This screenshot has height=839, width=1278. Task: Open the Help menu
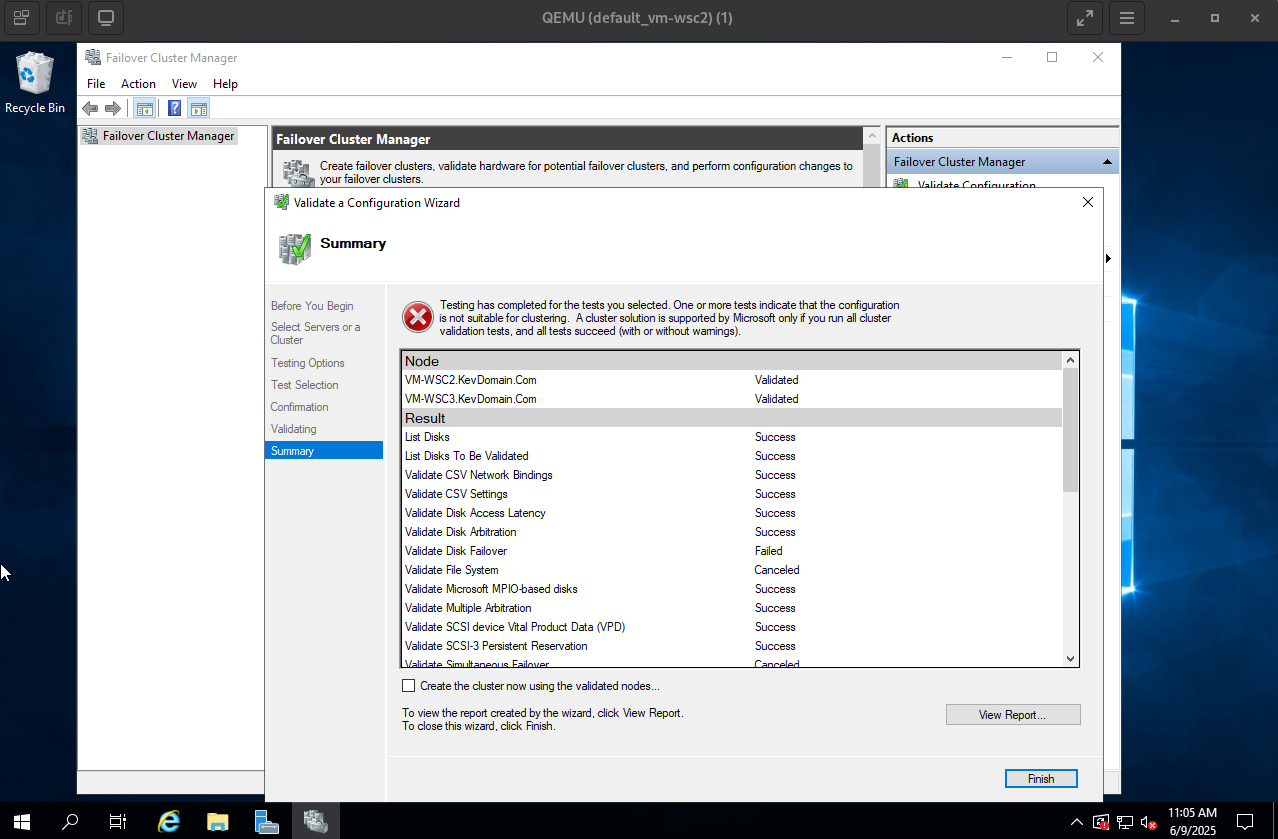pos(225,84)
